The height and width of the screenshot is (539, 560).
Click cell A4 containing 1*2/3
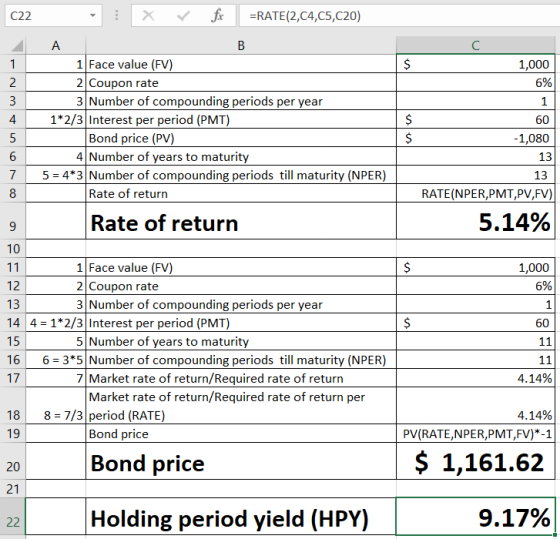pos(56,120)
